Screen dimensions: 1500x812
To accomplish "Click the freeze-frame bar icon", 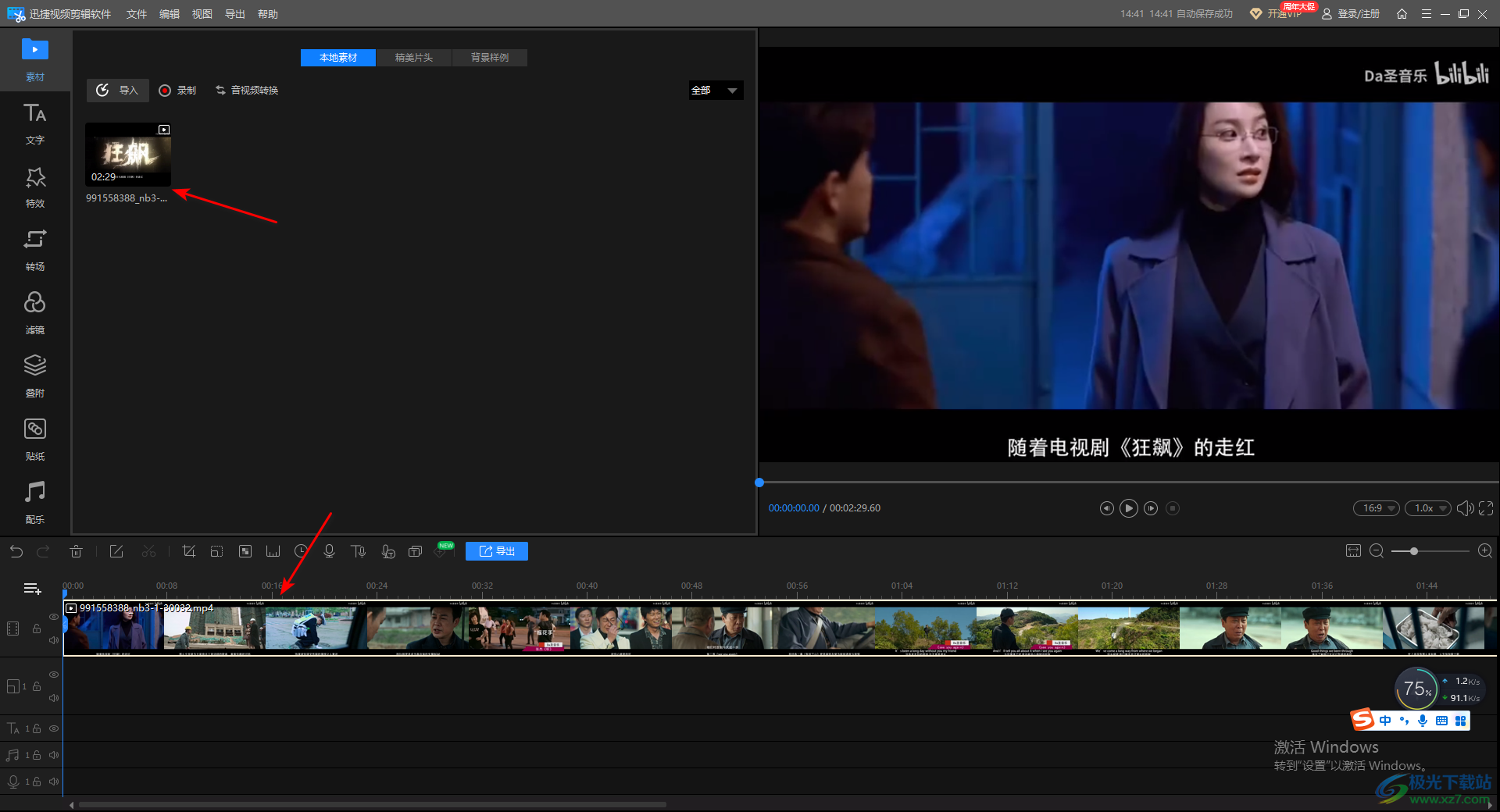I will coord(273,551).
